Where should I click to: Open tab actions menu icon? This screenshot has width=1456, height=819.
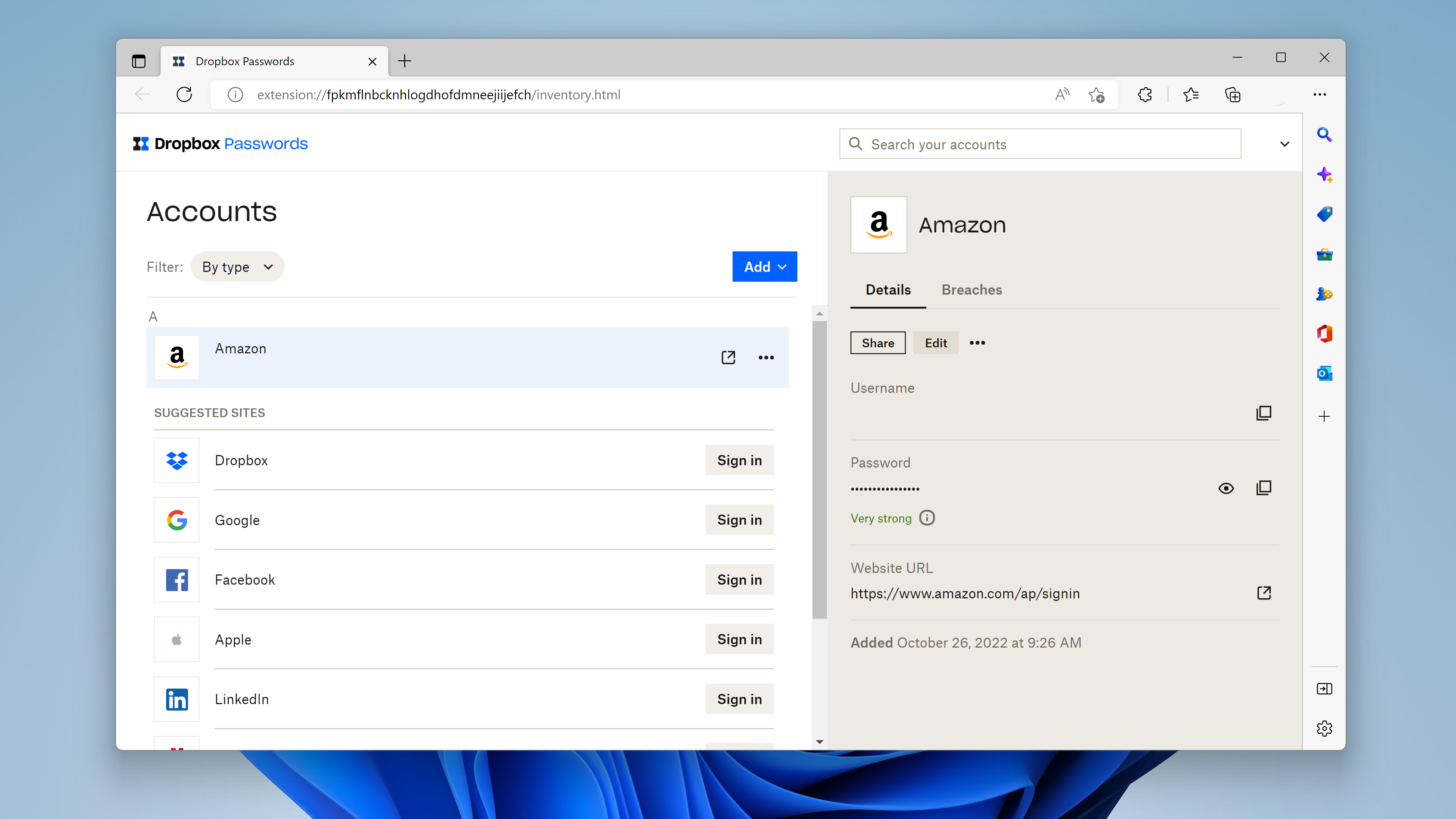click(138, 61)
